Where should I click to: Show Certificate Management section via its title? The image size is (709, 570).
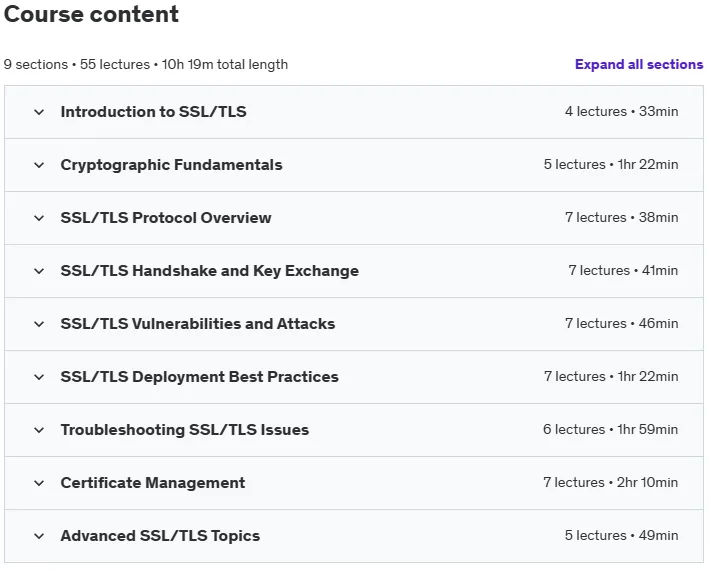point(153,483)
